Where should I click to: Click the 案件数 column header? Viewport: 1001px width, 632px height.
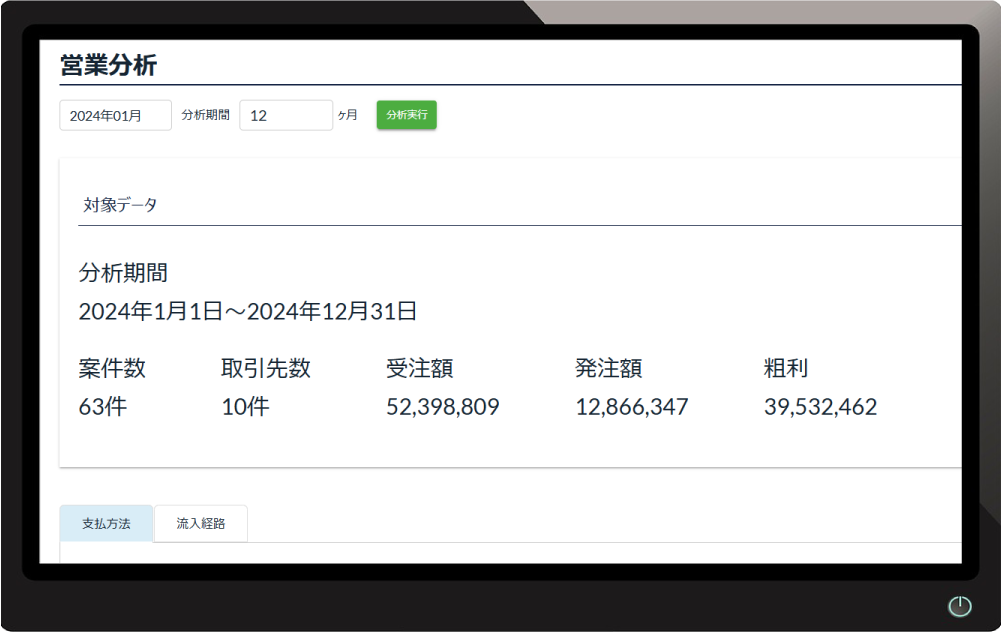tap(113, 368)
